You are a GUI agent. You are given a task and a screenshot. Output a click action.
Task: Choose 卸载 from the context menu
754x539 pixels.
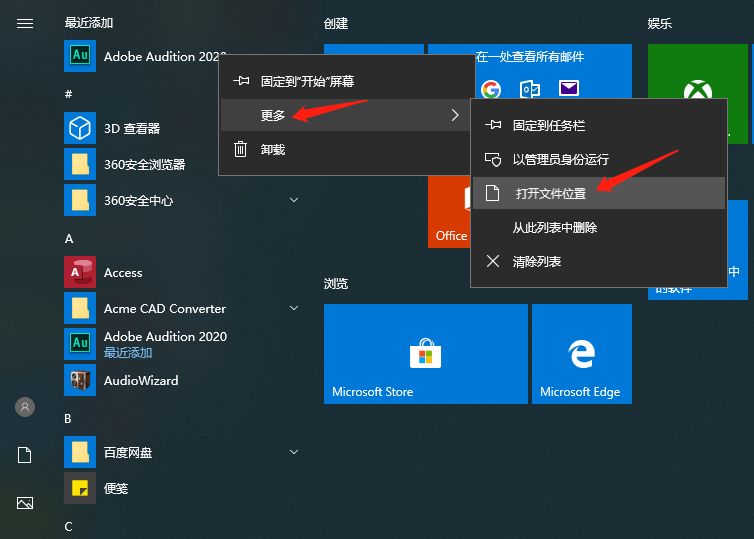344,150
